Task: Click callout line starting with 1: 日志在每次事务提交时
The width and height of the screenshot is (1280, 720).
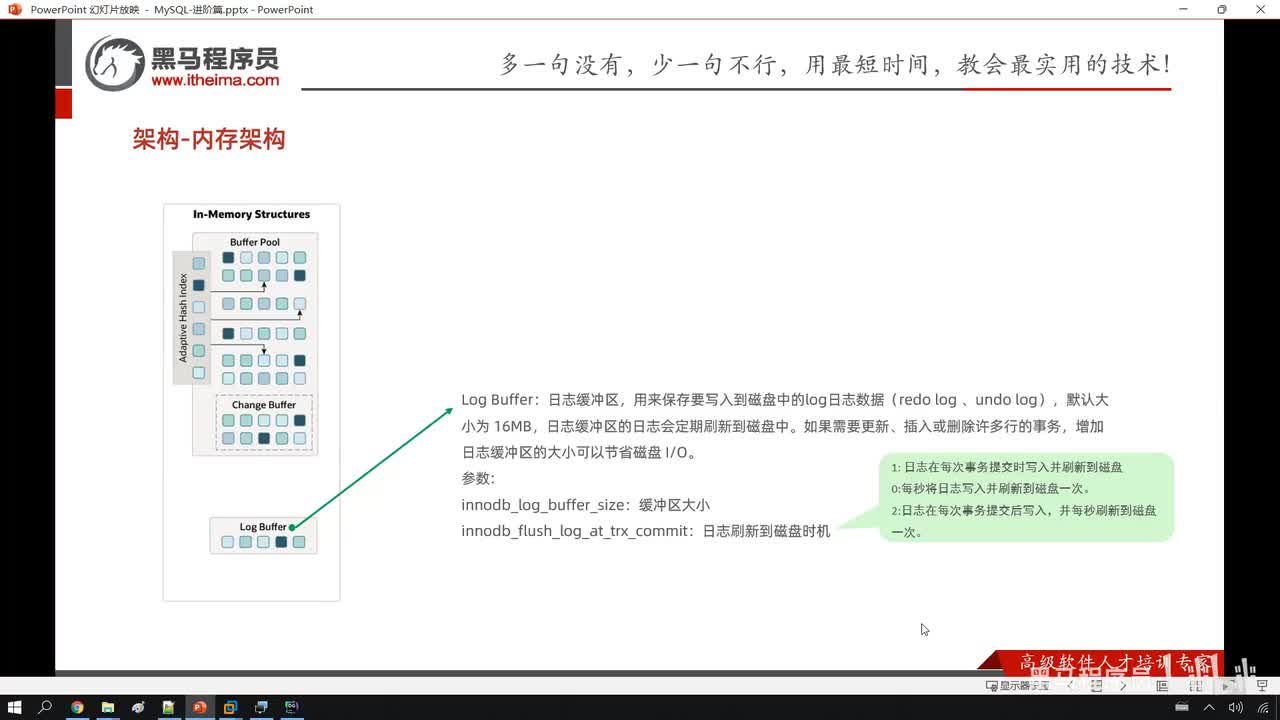Action: pyautogui.click(x=1007, y=467)
